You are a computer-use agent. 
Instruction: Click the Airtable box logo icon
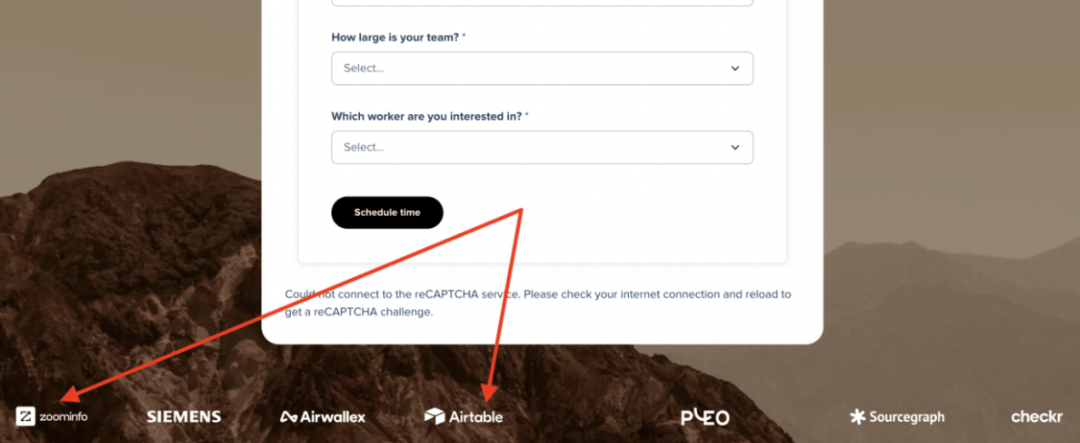pyautogui.click(x=435, y=416)
